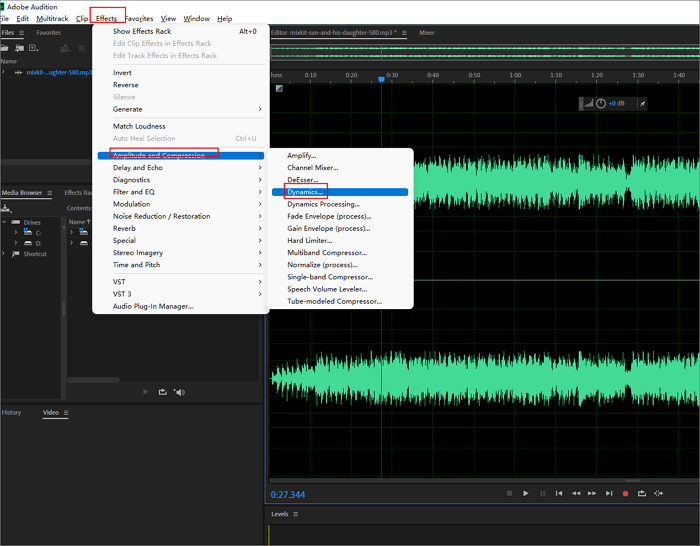
Task: Select Match Loudness menu entry
Action: (x=180, y=126)
